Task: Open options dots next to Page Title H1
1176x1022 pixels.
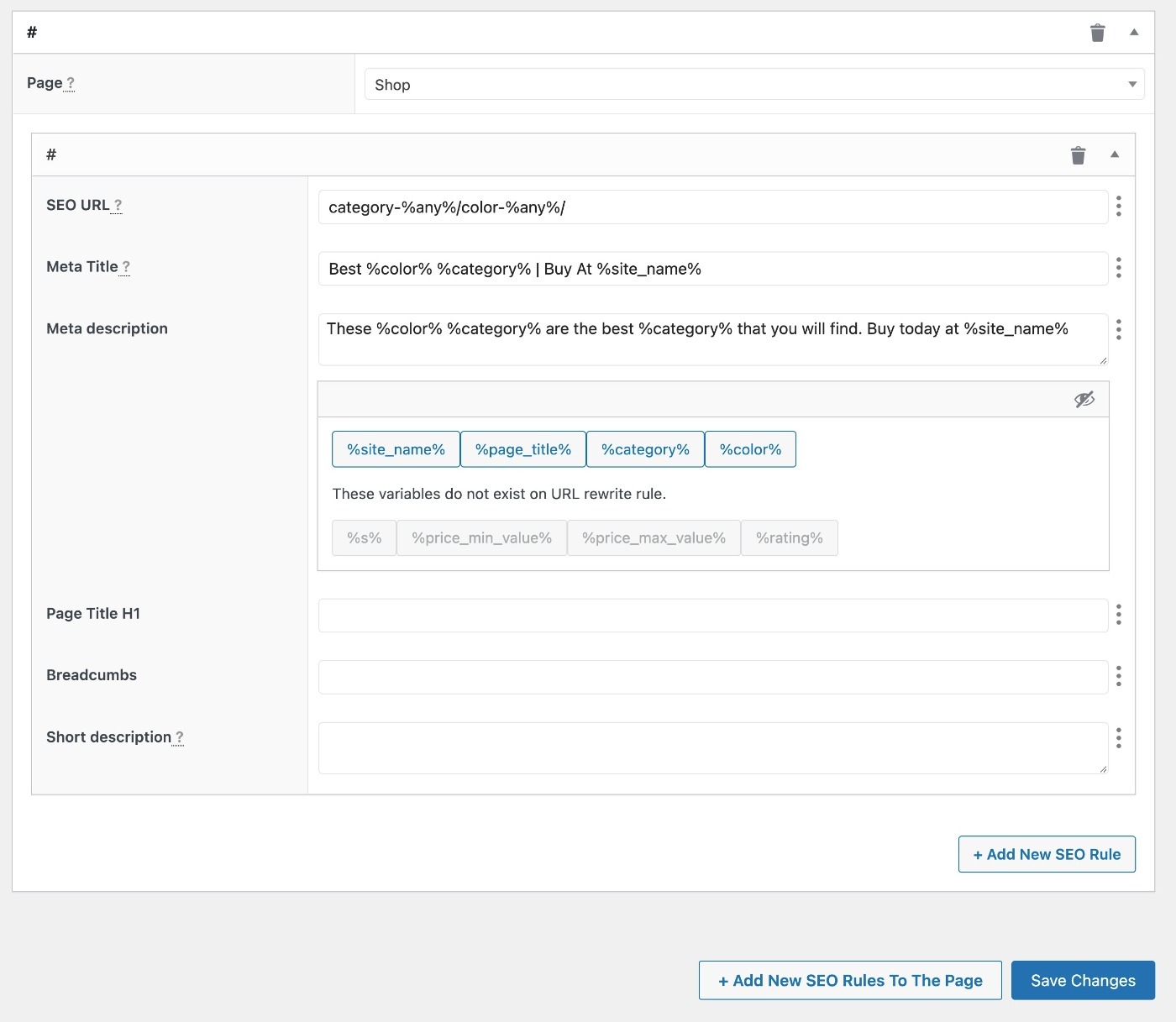Action: 1119,615
